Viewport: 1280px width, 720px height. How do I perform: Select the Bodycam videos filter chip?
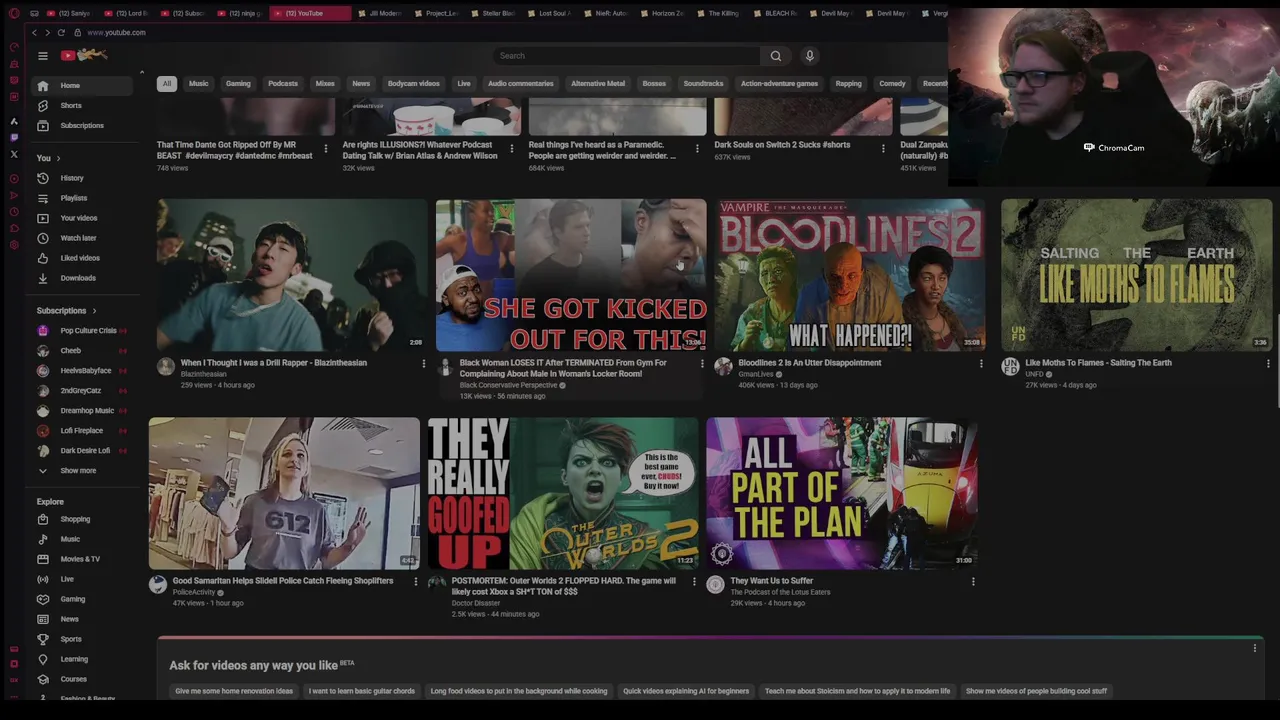(414, 84)
